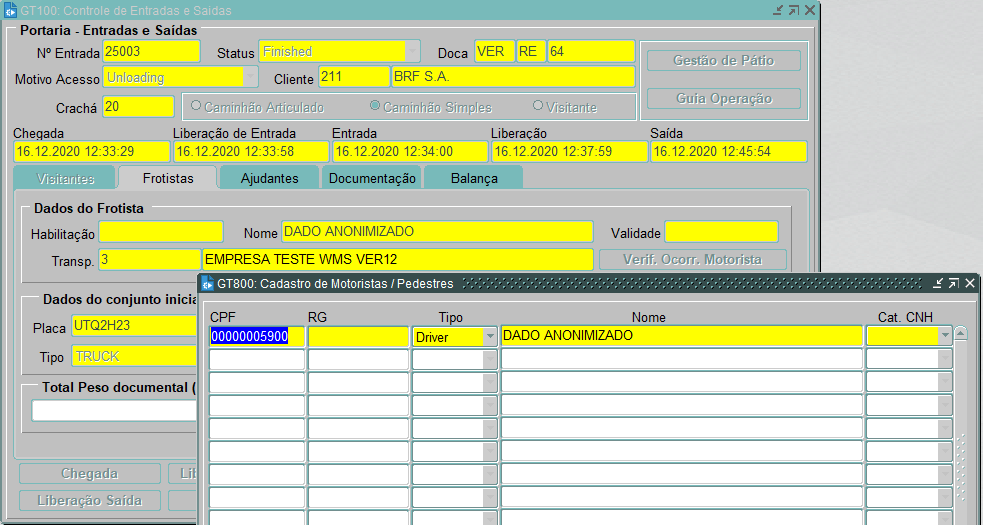Switch to the Documentação tab
This screenshot has width=983, height=525.
(372, 178)
